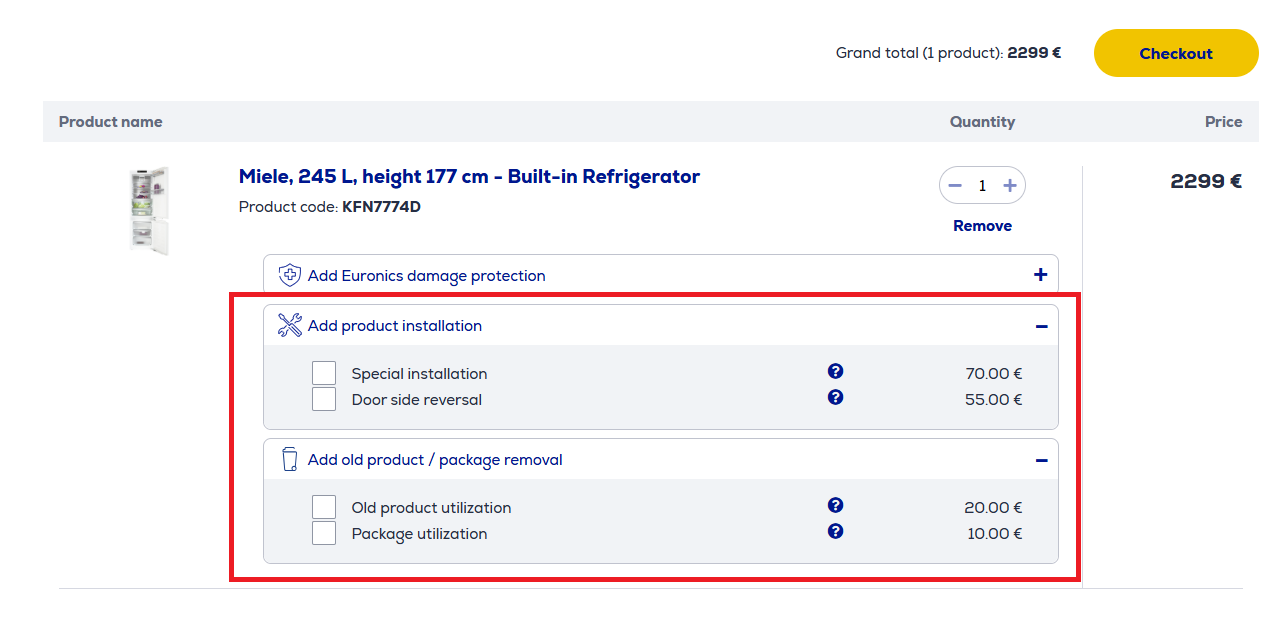Collapse the product installation section
Viewport: 1277px width, 618px height.
click(x=1041, y=326)
